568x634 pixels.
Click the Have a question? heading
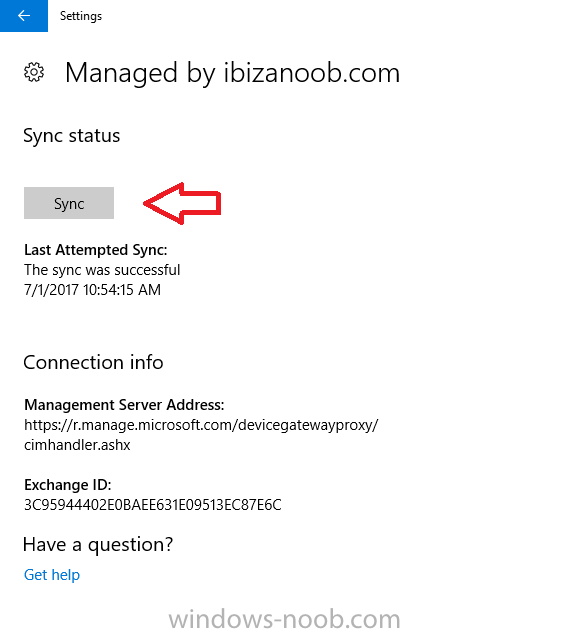[98, 544]
